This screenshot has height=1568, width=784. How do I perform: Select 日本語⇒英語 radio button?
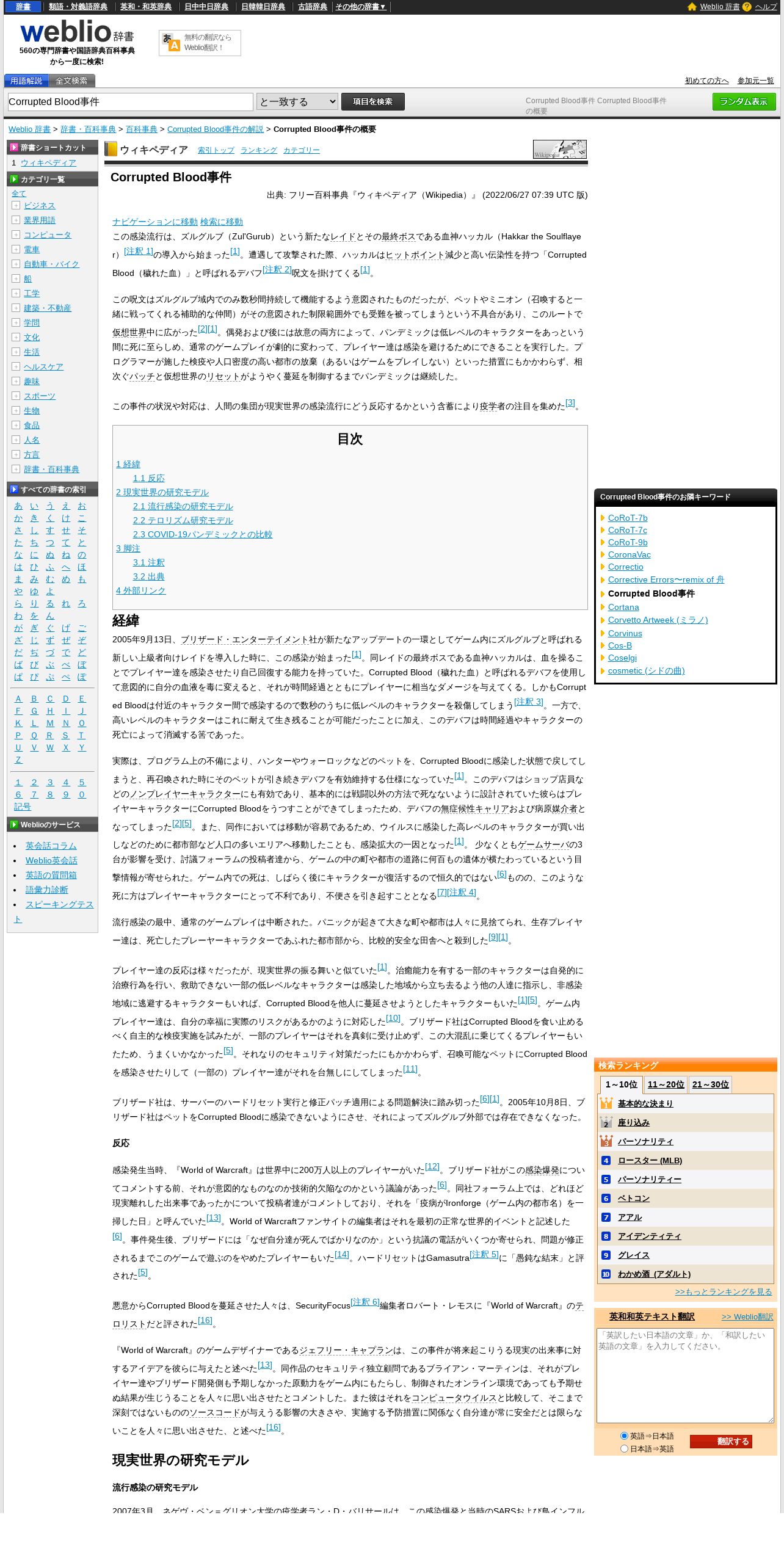(624, 1448)
